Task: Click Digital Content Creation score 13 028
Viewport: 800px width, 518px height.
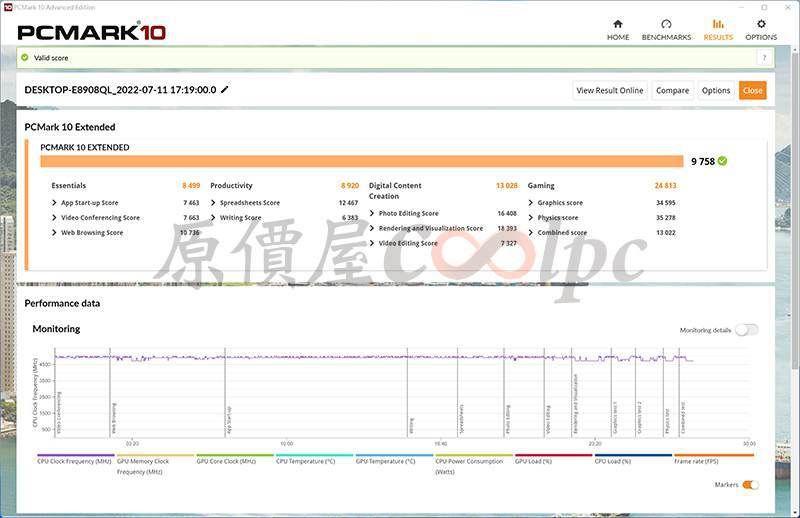Action: (x=507, y=185)
